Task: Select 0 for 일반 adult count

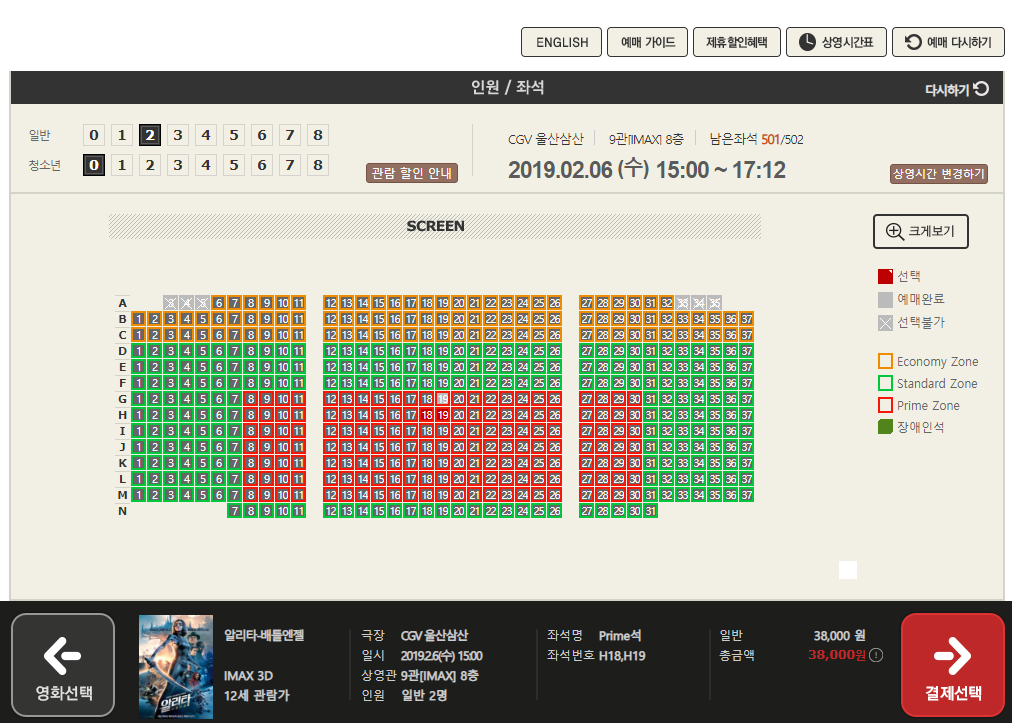Action: pos(94,135)
